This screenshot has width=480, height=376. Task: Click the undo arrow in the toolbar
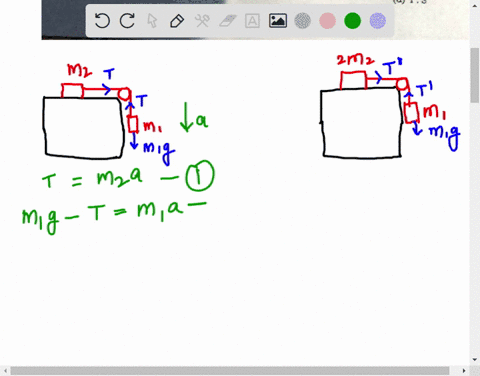pyautogui.click(x=102, y=21)
